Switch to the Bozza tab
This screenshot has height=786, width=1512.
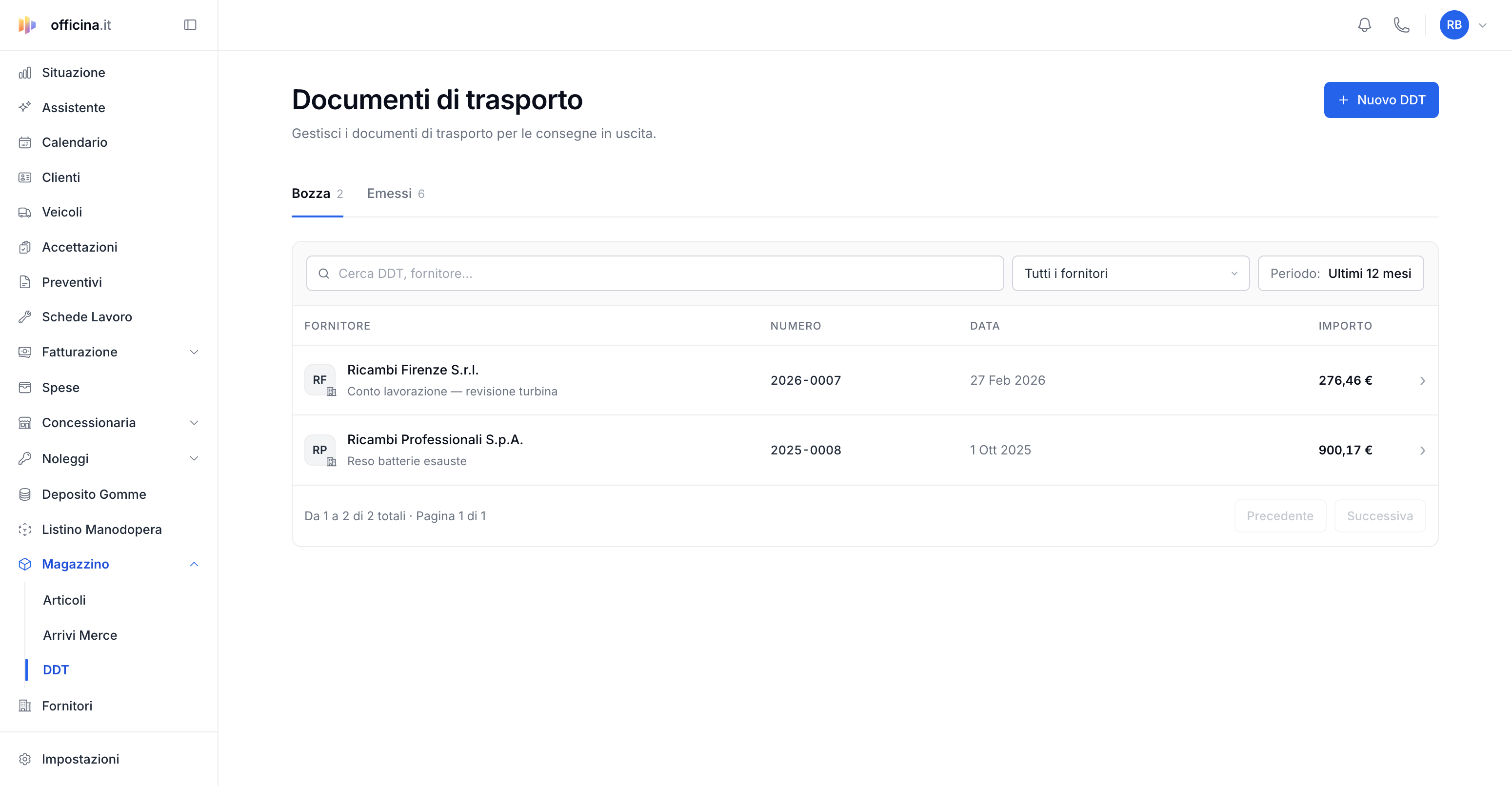(317, 194)
